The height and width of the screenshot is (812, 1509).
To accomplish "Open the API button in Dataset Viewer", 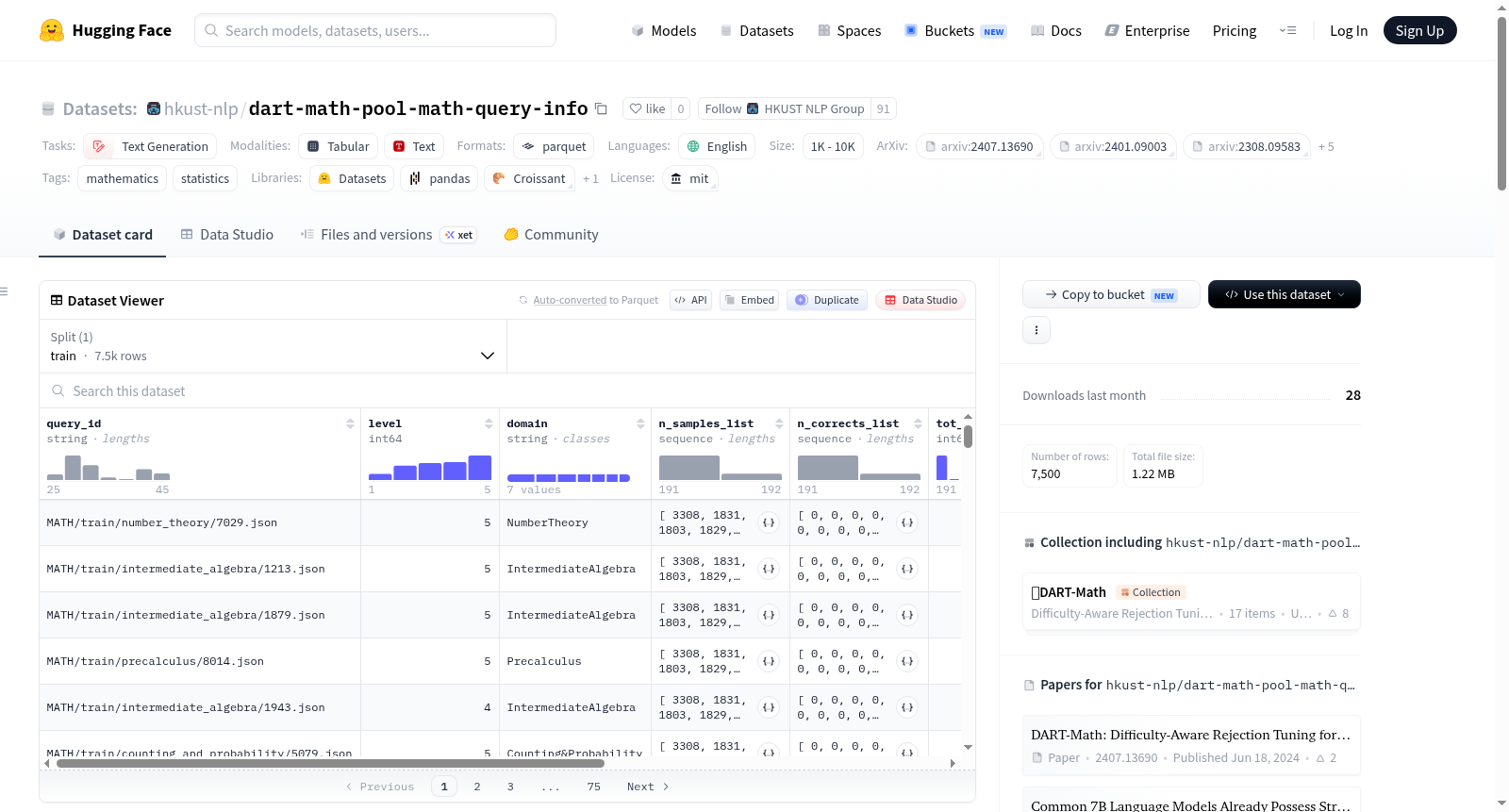I will (x=690, y=300).
